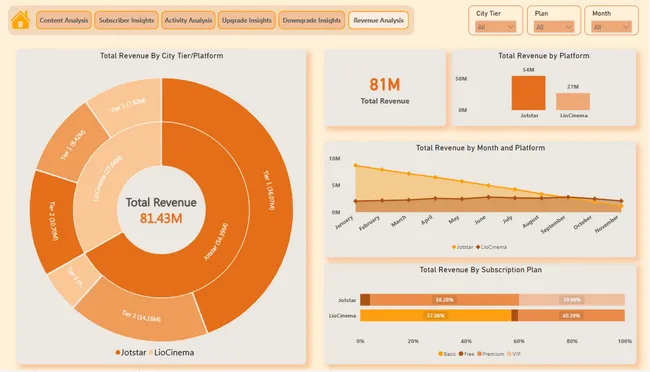This screenshot has width=650, height=372.
Task: Select the Tier 2 (10.70M) sunburst segment
Action: [54, 220]
